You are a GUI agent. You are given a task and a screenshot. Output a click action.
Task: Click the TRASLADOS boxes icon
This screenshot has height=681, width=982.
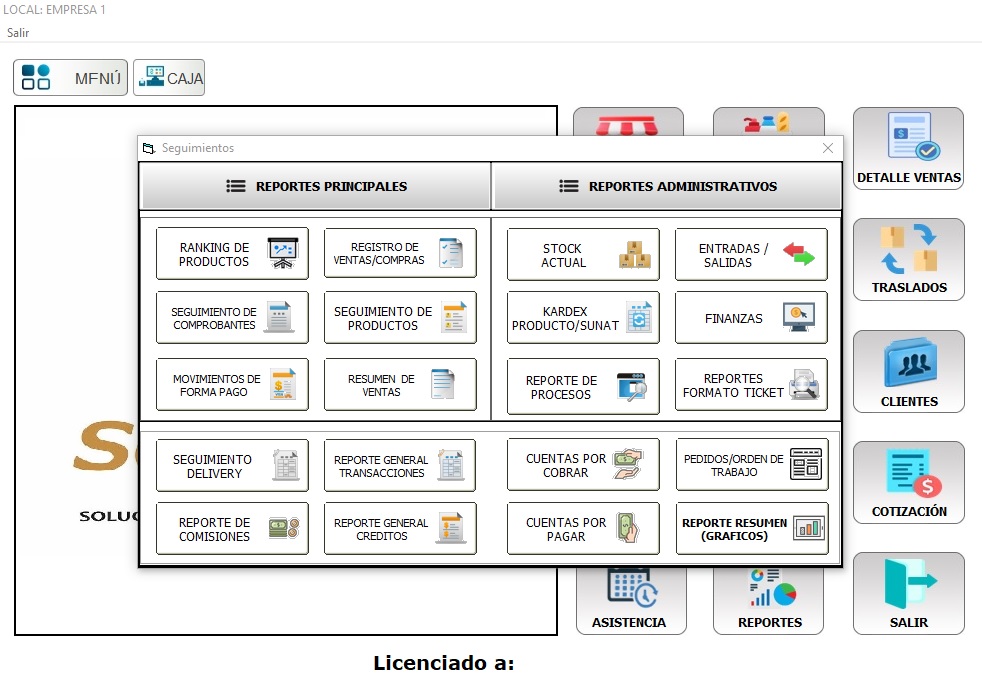coord(908,259)
